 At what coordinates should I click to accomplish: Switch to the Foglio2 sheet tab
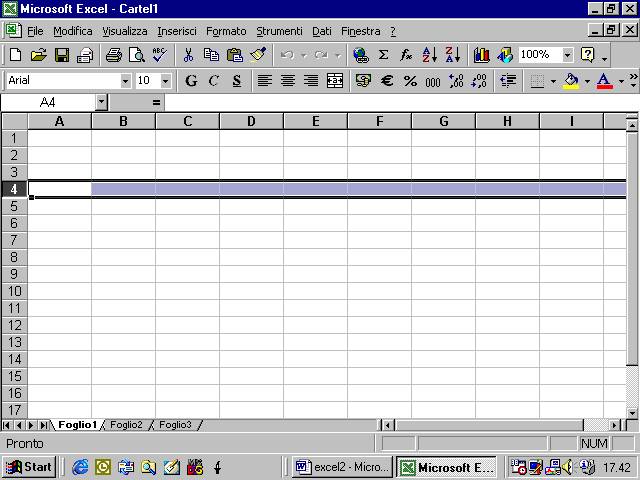[126, 425]
